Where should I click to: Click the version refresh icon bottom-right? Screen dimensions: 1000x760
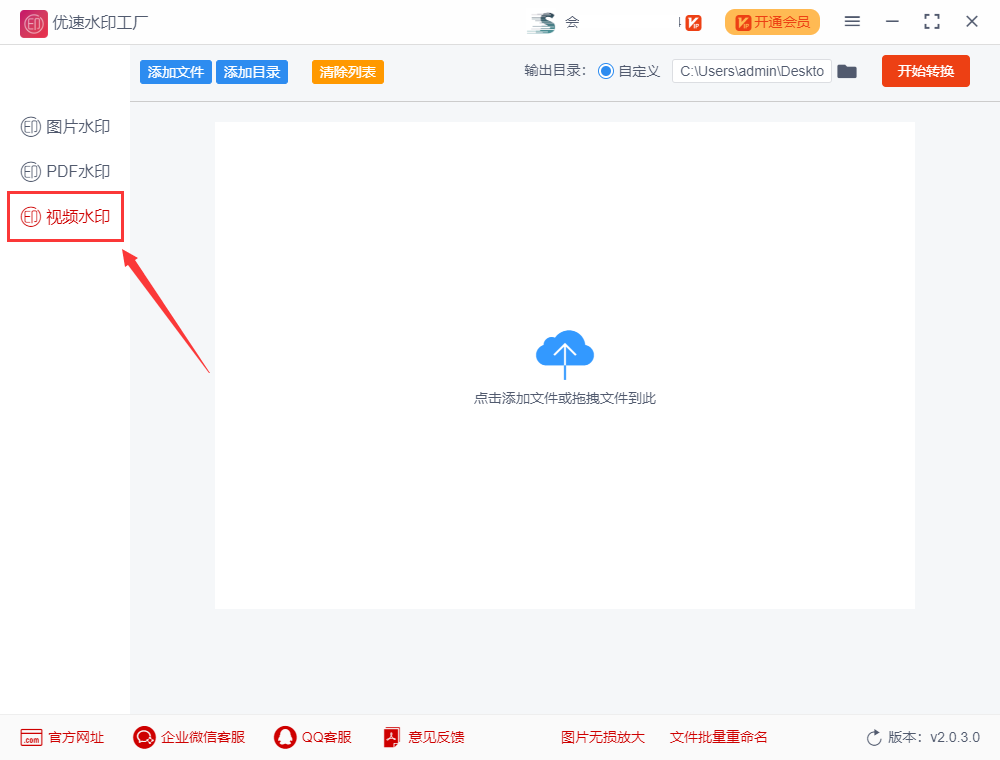(871, 737)
